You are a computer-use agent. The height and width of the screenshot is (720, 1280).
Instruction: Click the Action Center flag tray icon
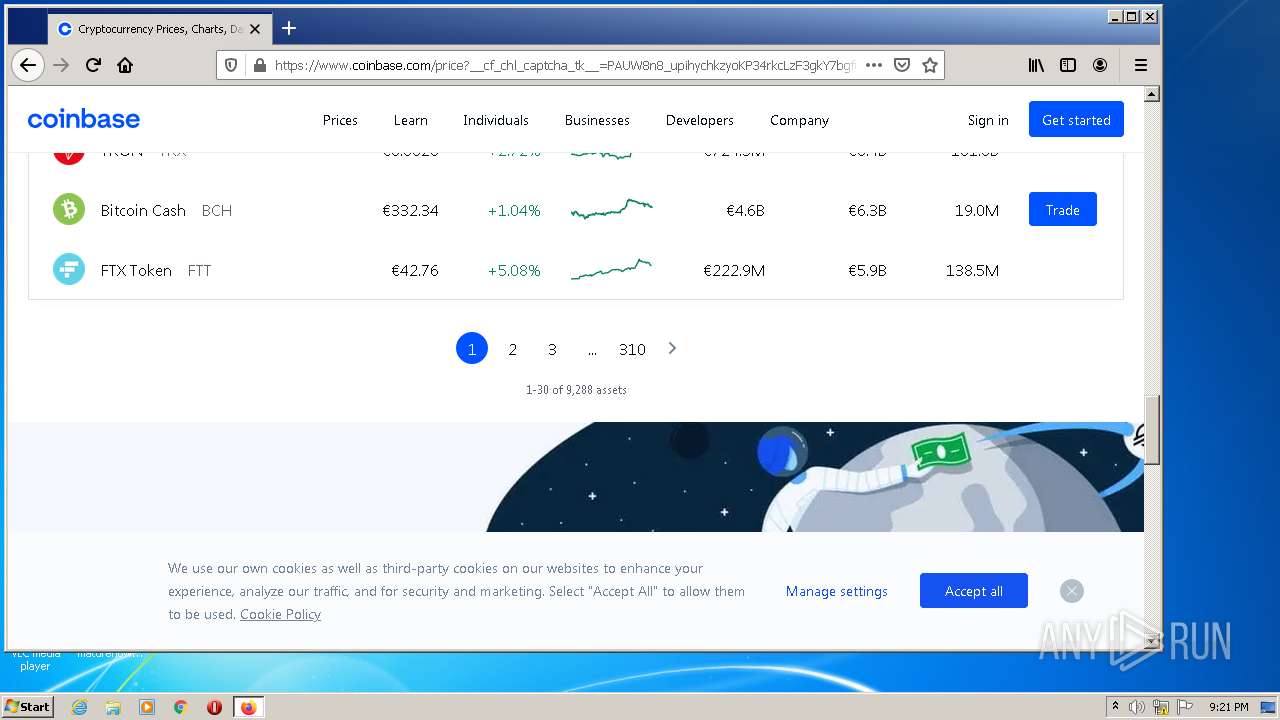pos(1185,707)
